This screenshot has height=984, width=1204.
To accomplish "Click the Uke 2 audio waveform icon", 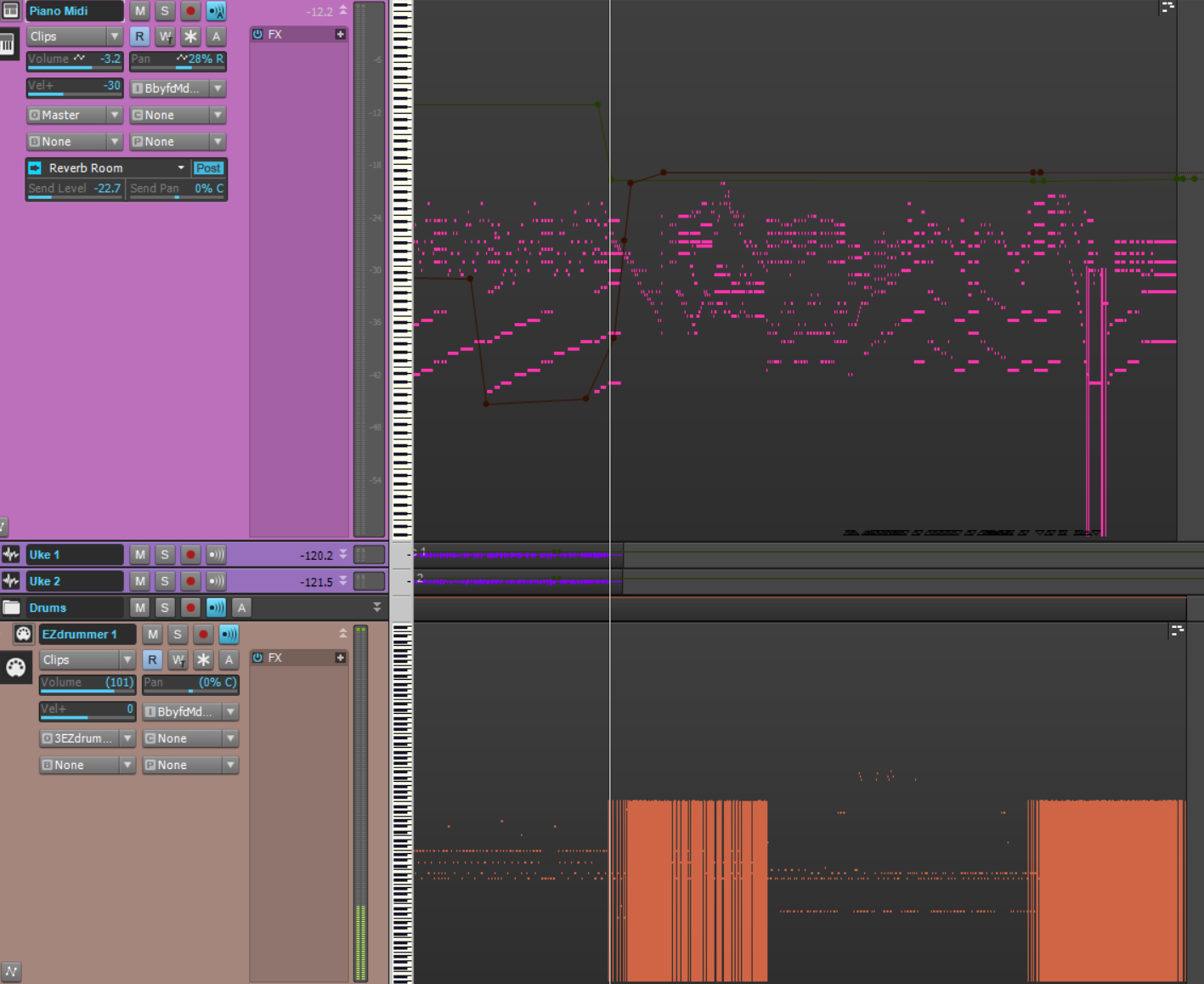I will pyautogui.click(x=11, y=581).
